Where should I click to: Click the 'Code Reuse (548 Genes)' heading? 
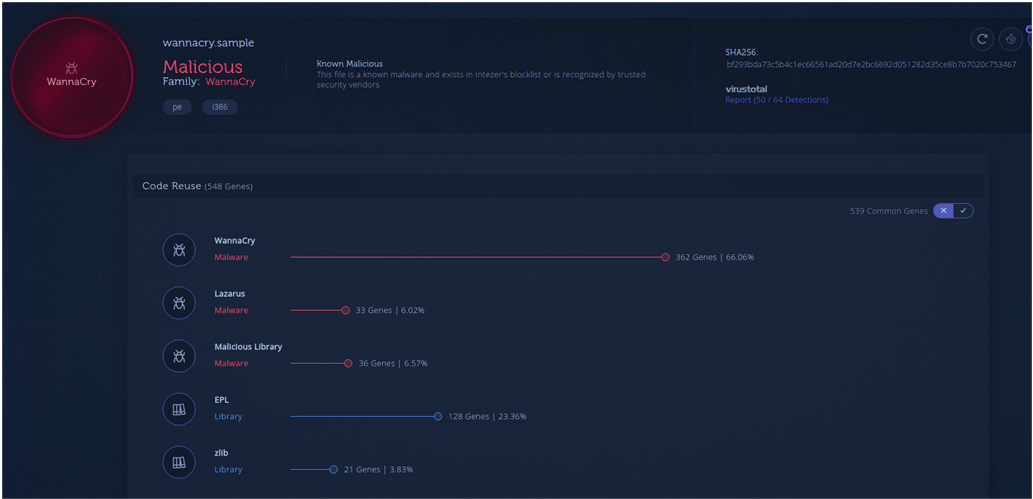(197, 187)
